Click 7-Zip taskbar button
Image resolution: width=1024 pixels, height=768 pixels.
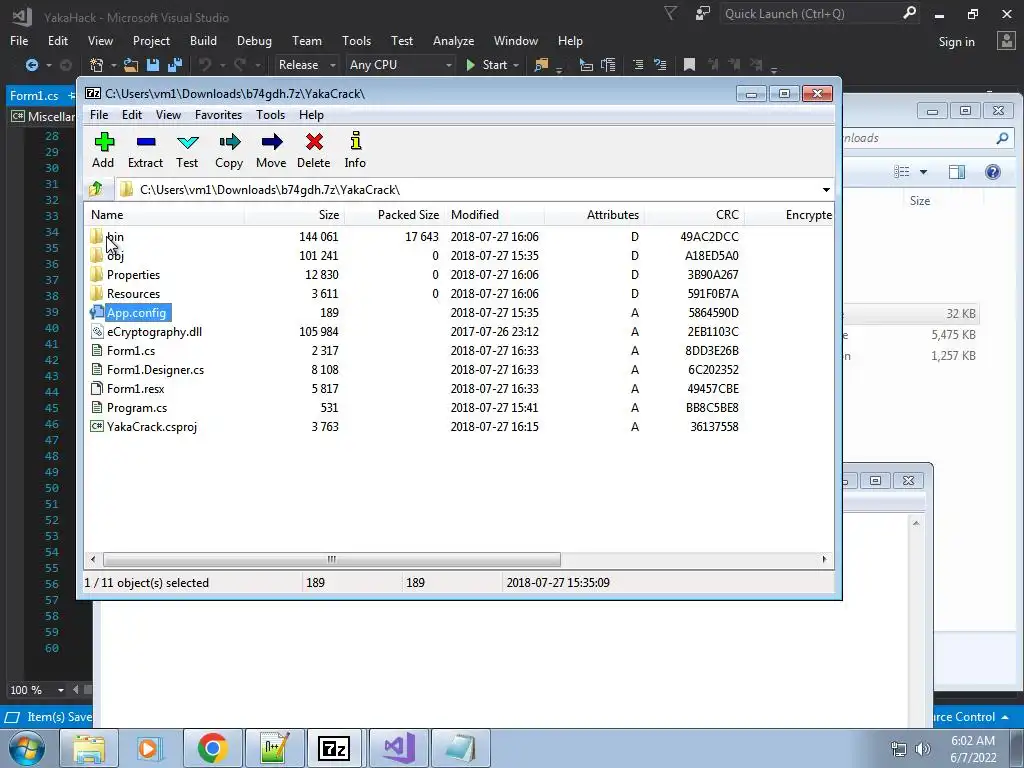(x=334, y=748)
